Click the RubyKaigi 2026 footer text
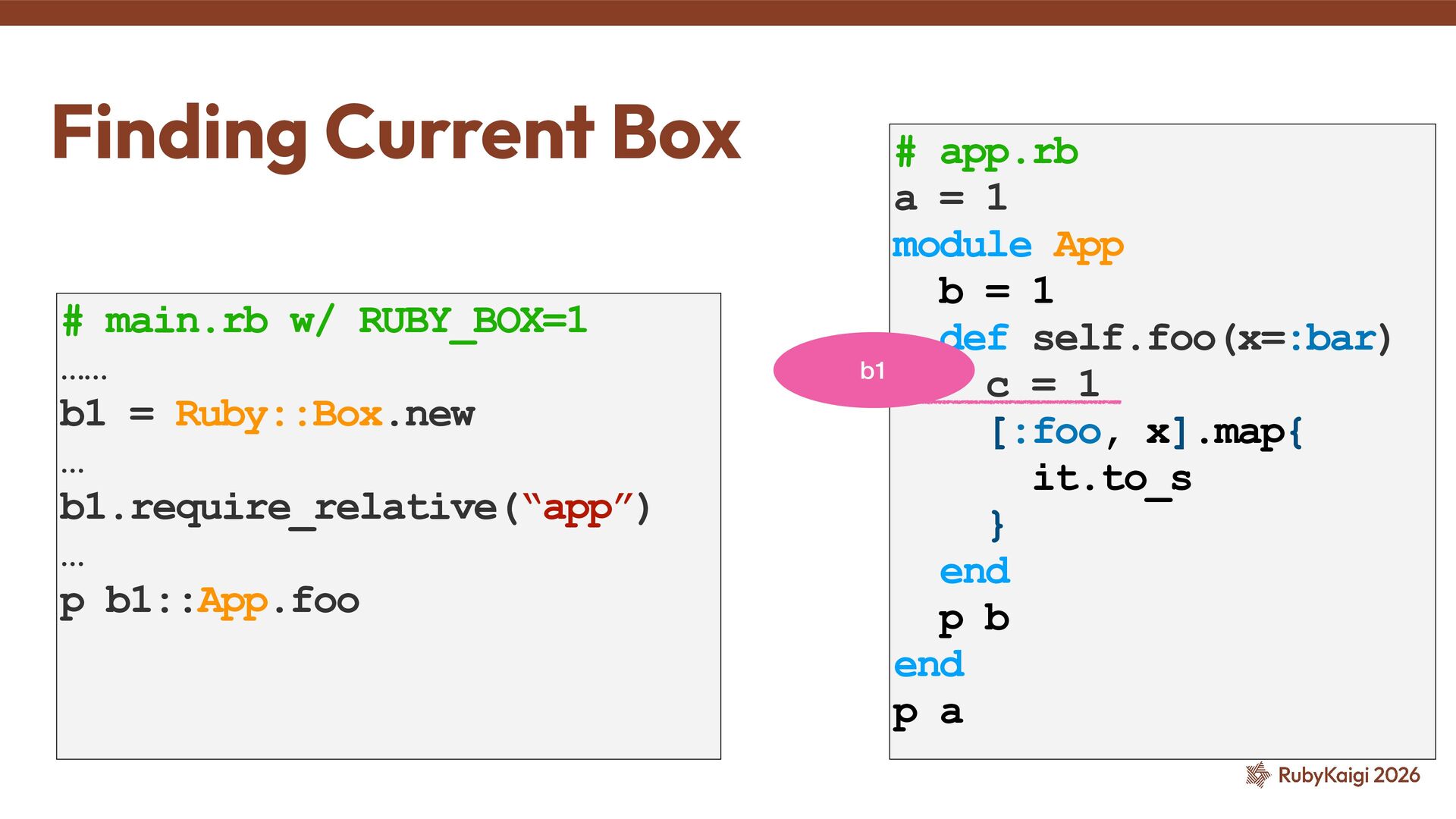Screen dimensions: 1456x819 1348,775
